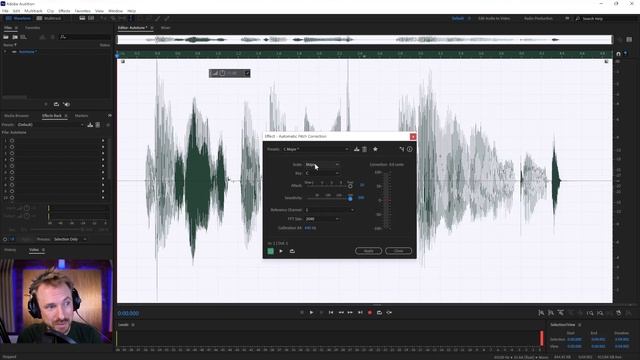Toggle green effect power button in dialog
This screenshot has width=640, height=360.
pyautogui.click(x=270, y=251)
